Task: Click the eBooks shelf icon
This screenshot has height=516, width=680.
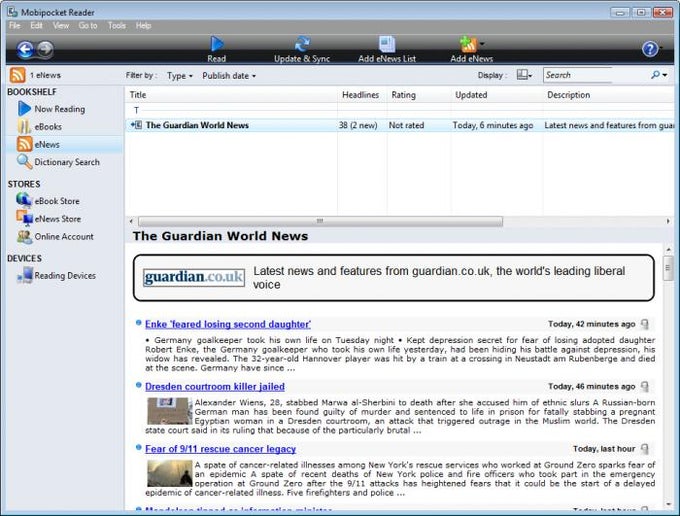Action: click(x=23, y=127)
